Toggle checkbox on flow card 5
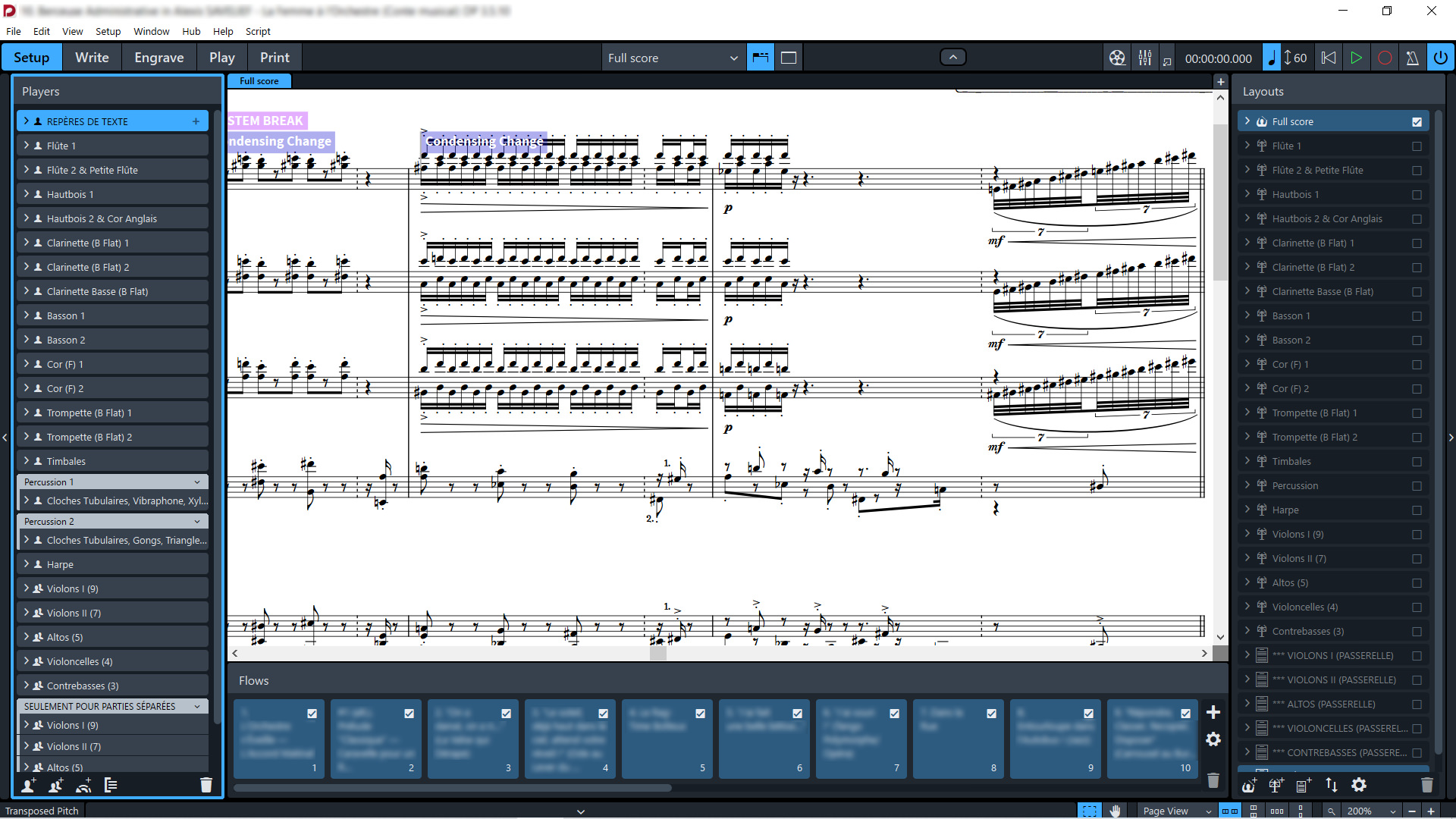The width and height of the screenshot is (1456, 819). point(700,714)
